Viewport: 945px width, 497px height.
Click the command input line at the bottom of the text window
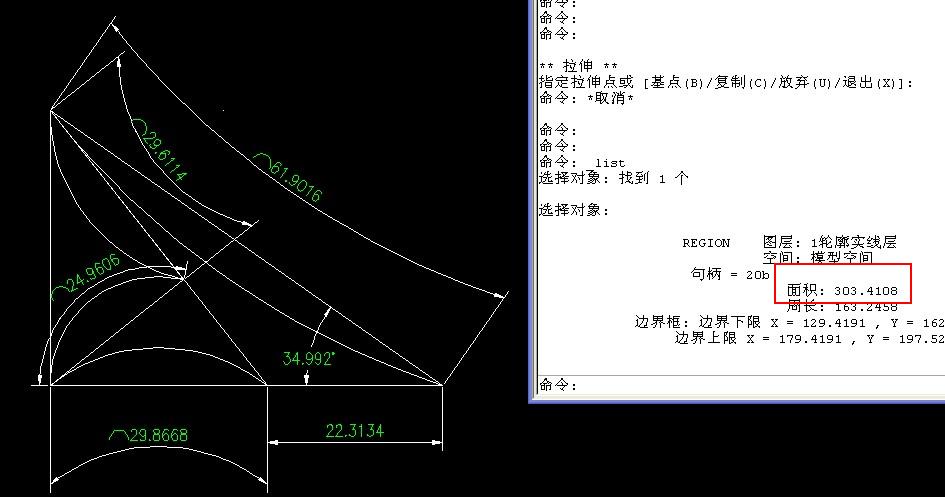tap(741, 385)
